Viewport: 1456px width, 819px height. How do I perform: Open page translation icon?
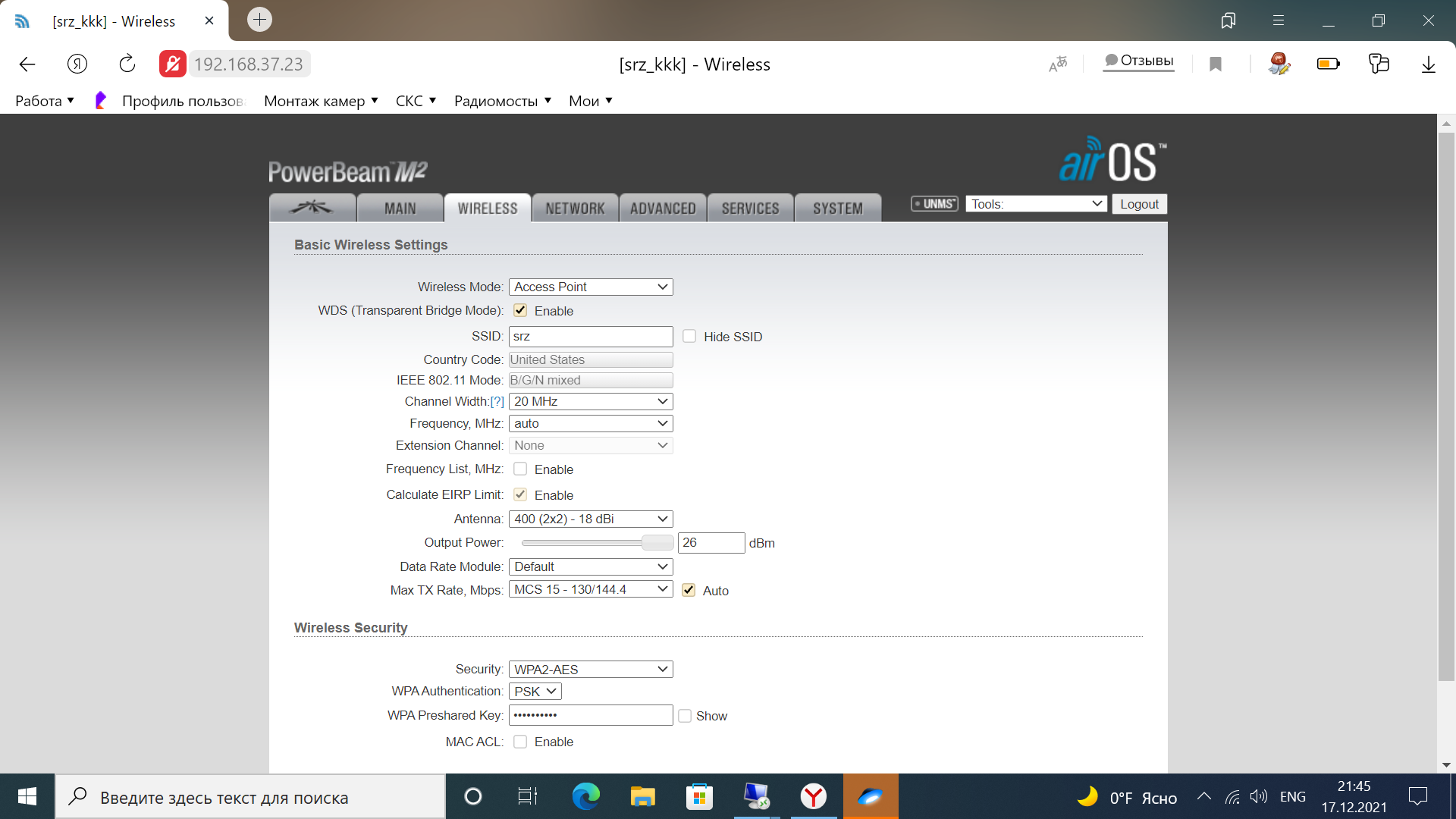point(1058,64)
